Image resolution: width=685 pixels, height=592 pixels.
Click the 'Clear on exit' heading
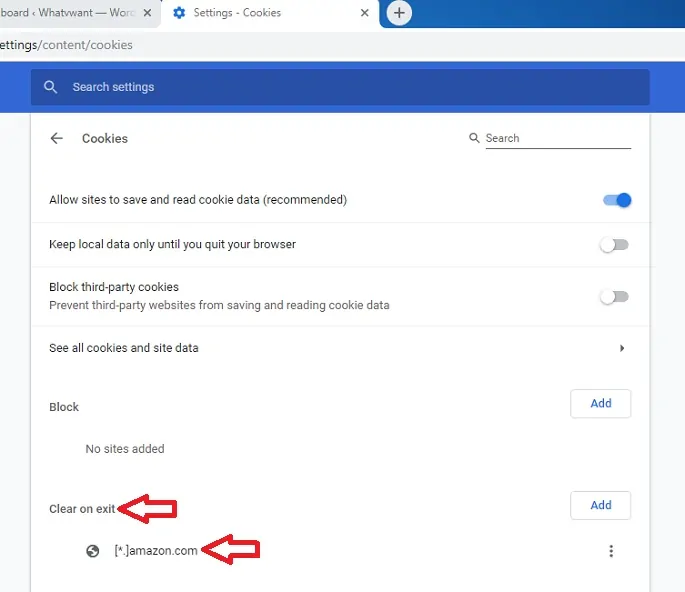pos(82,509)
